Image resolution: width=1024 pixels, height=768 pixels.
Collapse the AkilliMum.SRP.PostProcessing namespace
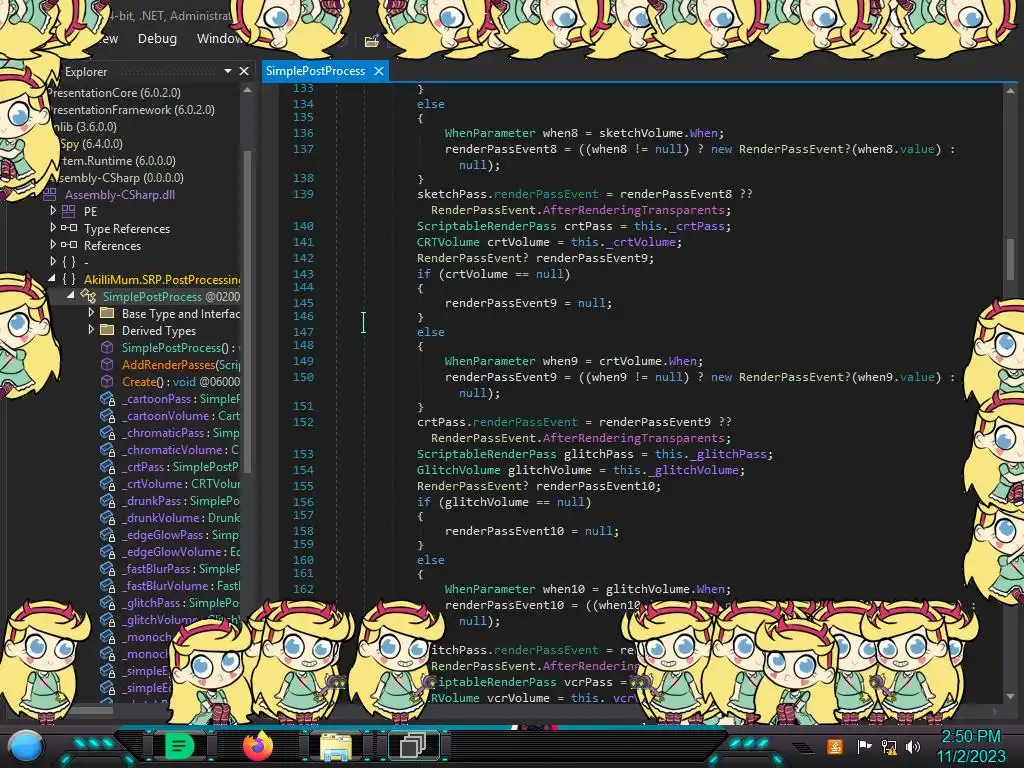tap(52, 278)
